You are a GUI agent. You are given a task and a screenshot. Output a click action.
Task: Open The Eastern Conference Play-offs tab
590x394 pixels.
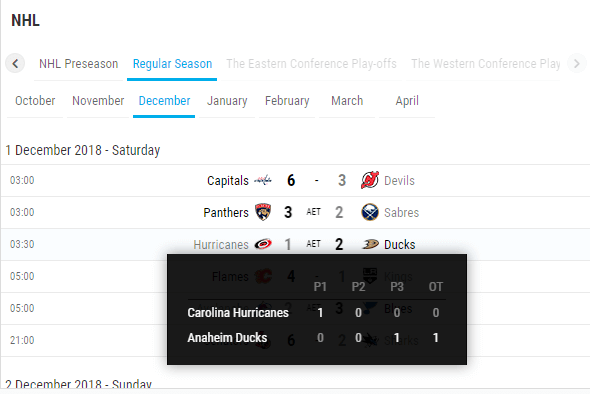click(x=311, y=64)
